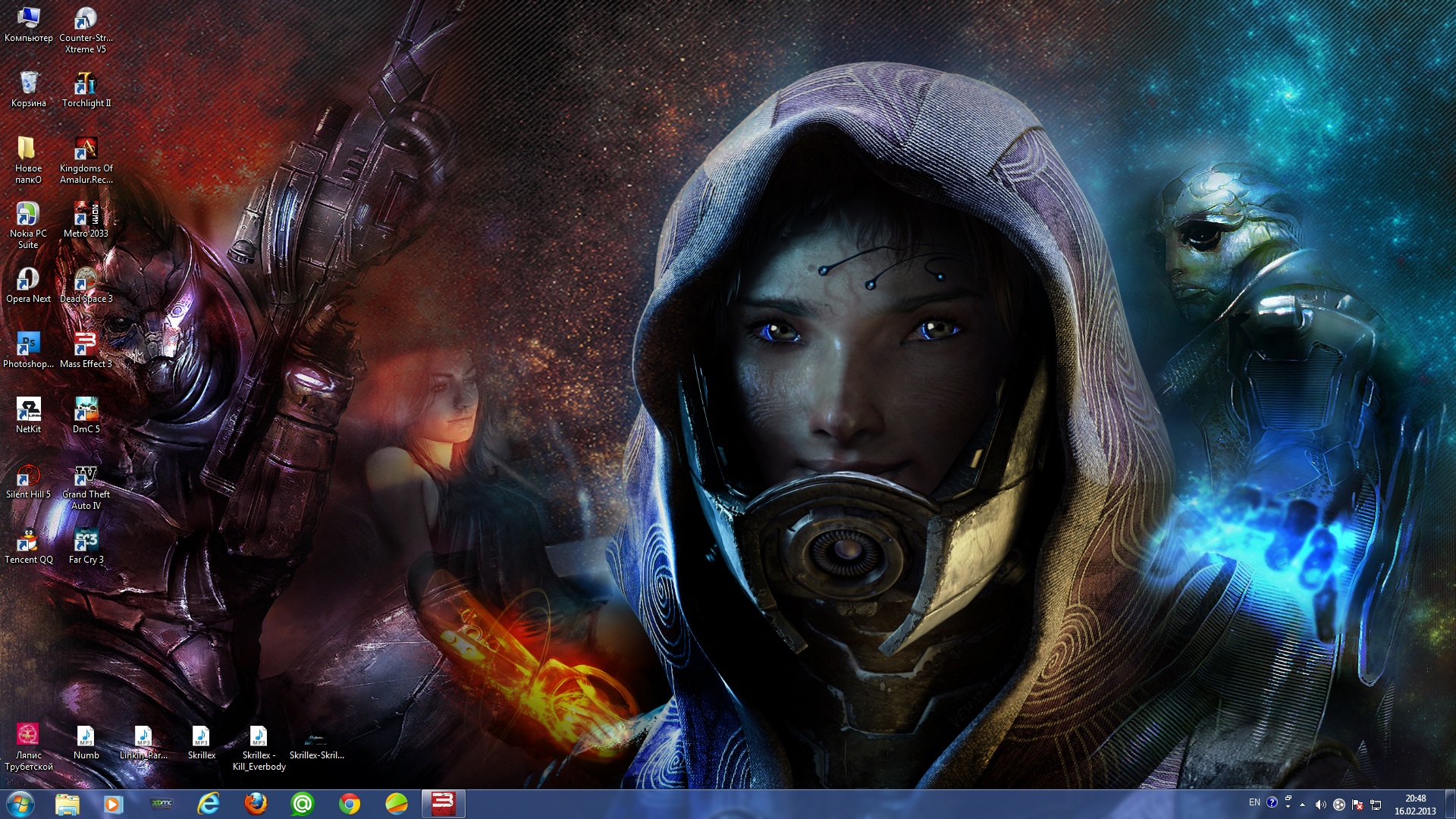Select the Dead Space 3 shortcut
This screenshot has height=819, width=1456.
[x=86, y=280]
